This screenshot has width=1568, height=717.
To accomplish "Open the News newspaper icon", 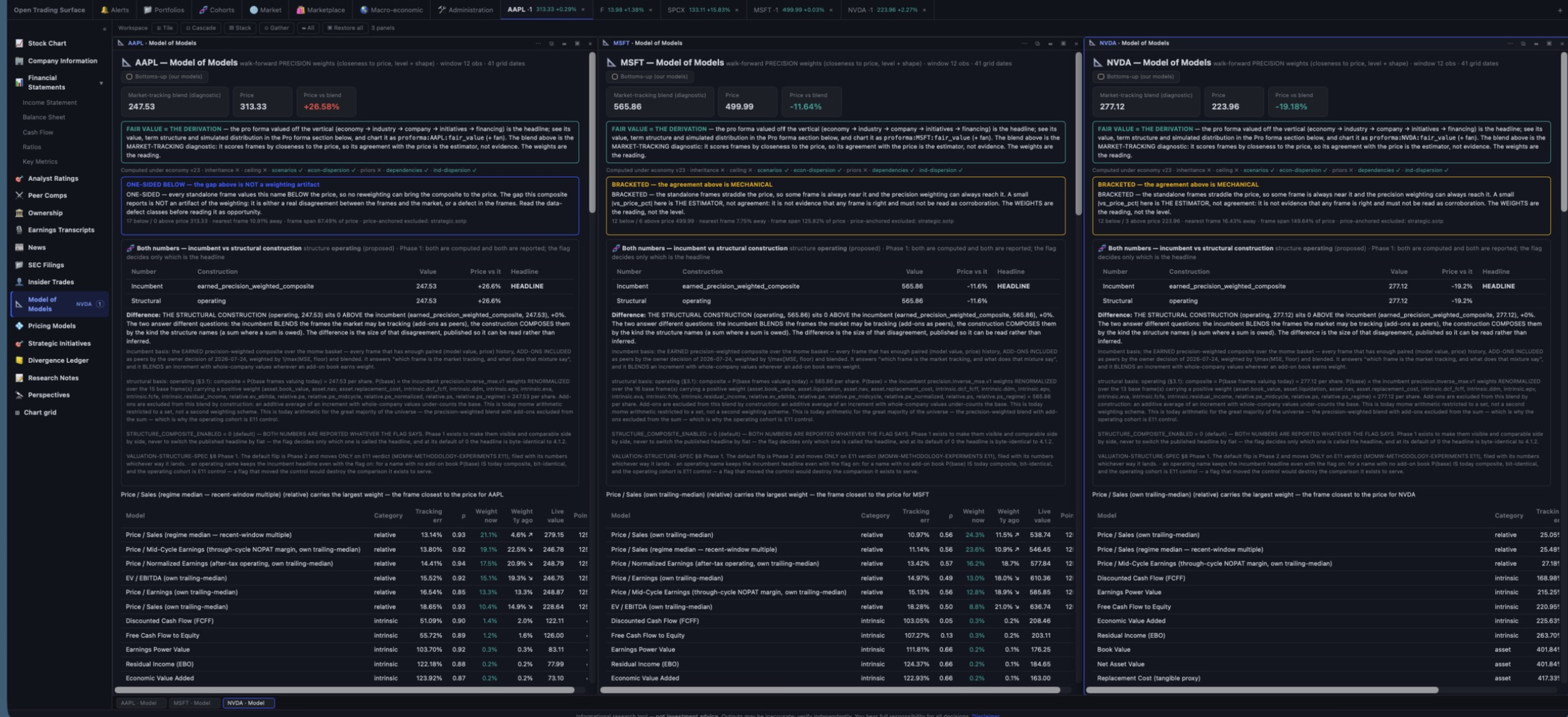I will coord(19,247).
